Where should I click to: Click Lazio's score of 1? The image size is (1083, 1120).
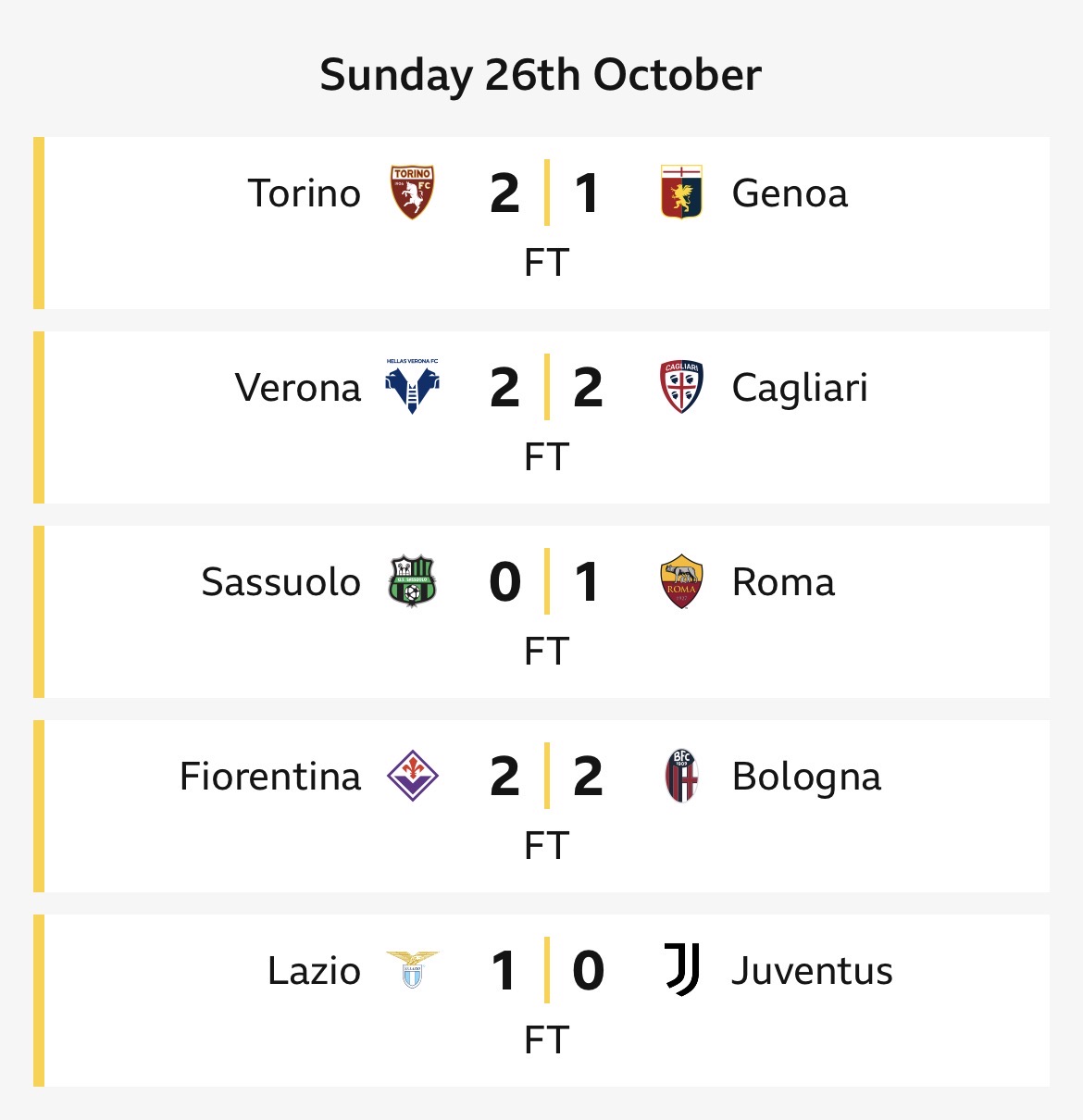[x=504, y=971]
